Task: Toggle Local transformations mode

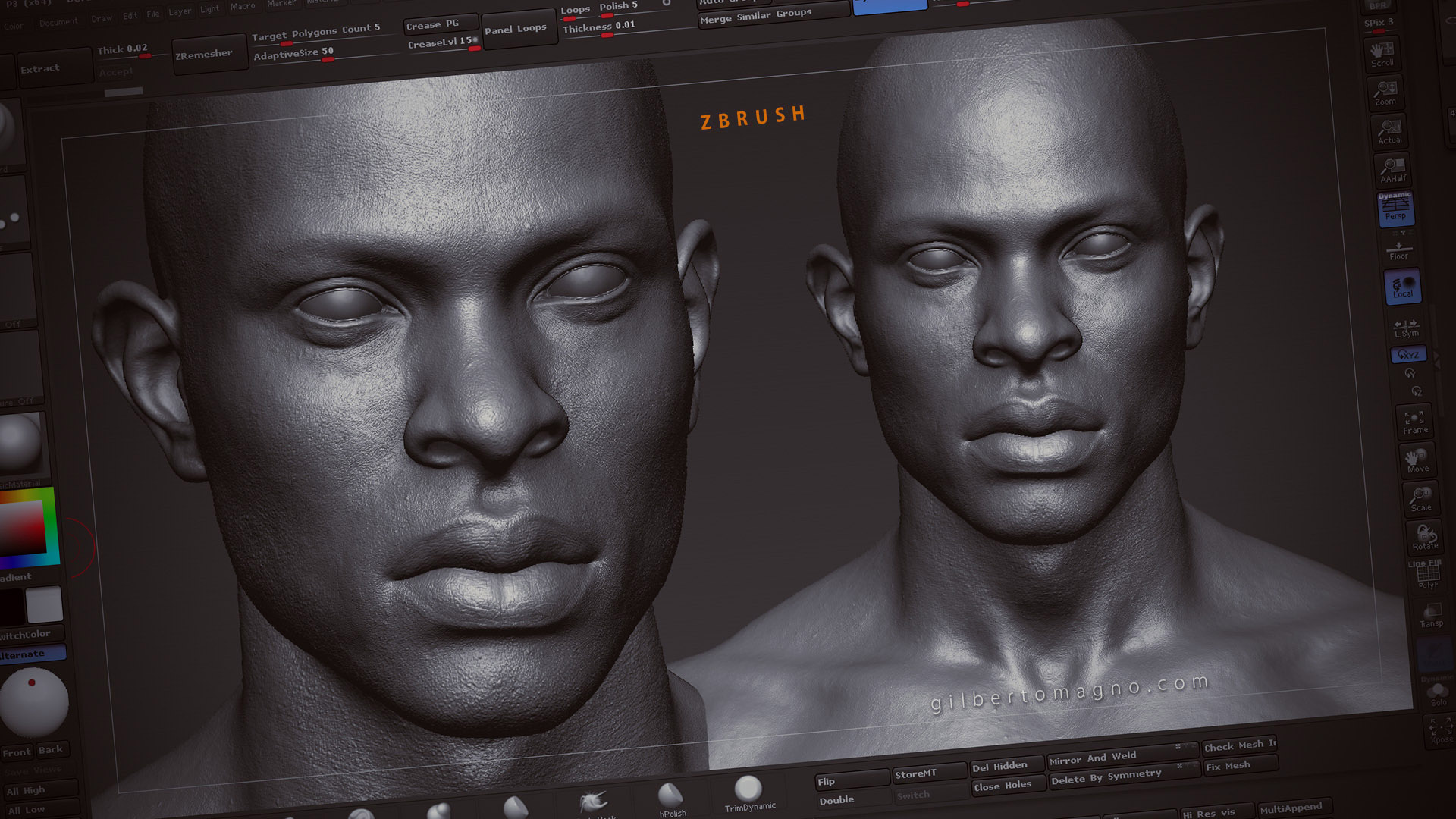Action: 1402,287
